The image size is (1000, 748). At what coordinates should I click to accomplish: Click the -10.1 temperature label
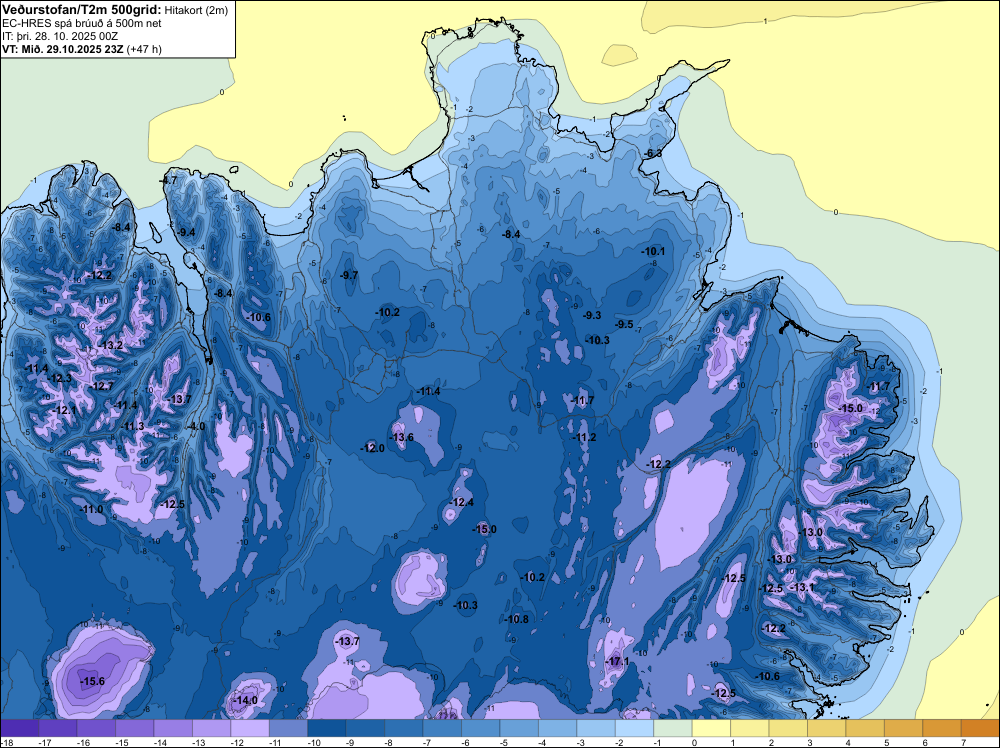[653, 251]
